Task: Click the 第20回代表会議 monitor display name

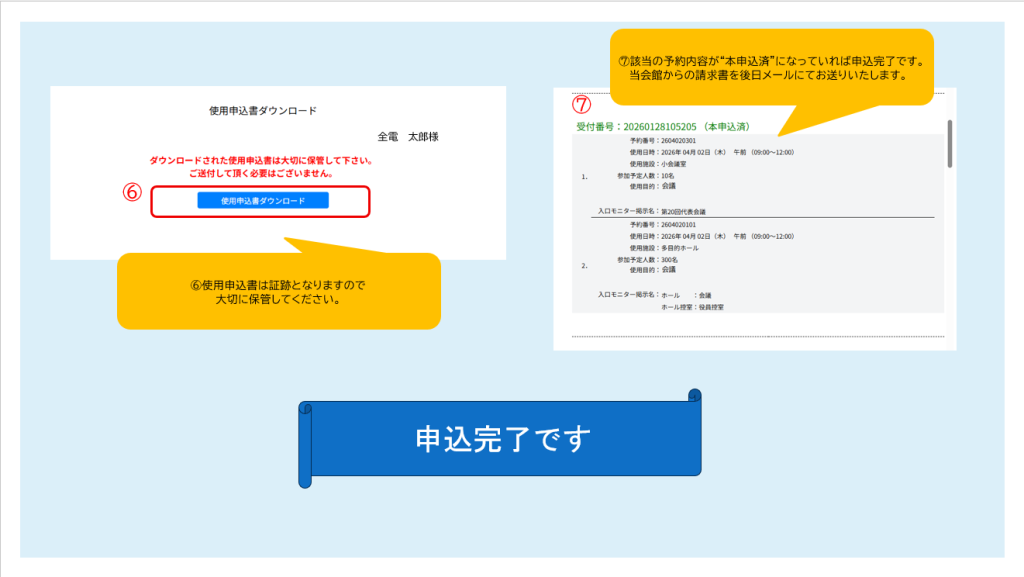Action: coord(684,212)
